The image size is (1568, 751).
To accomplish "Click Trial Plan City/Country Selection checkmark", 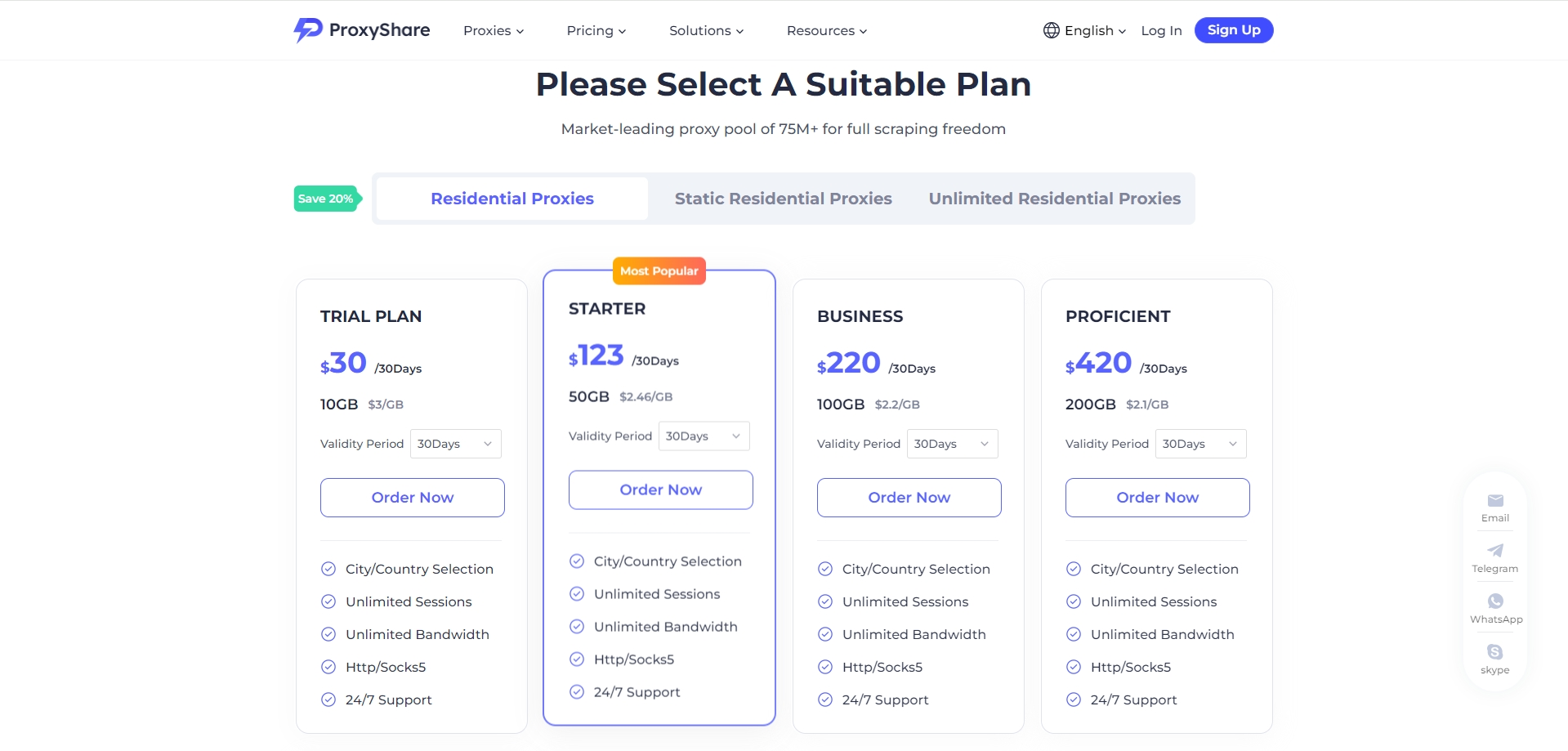I will (328, 569).
